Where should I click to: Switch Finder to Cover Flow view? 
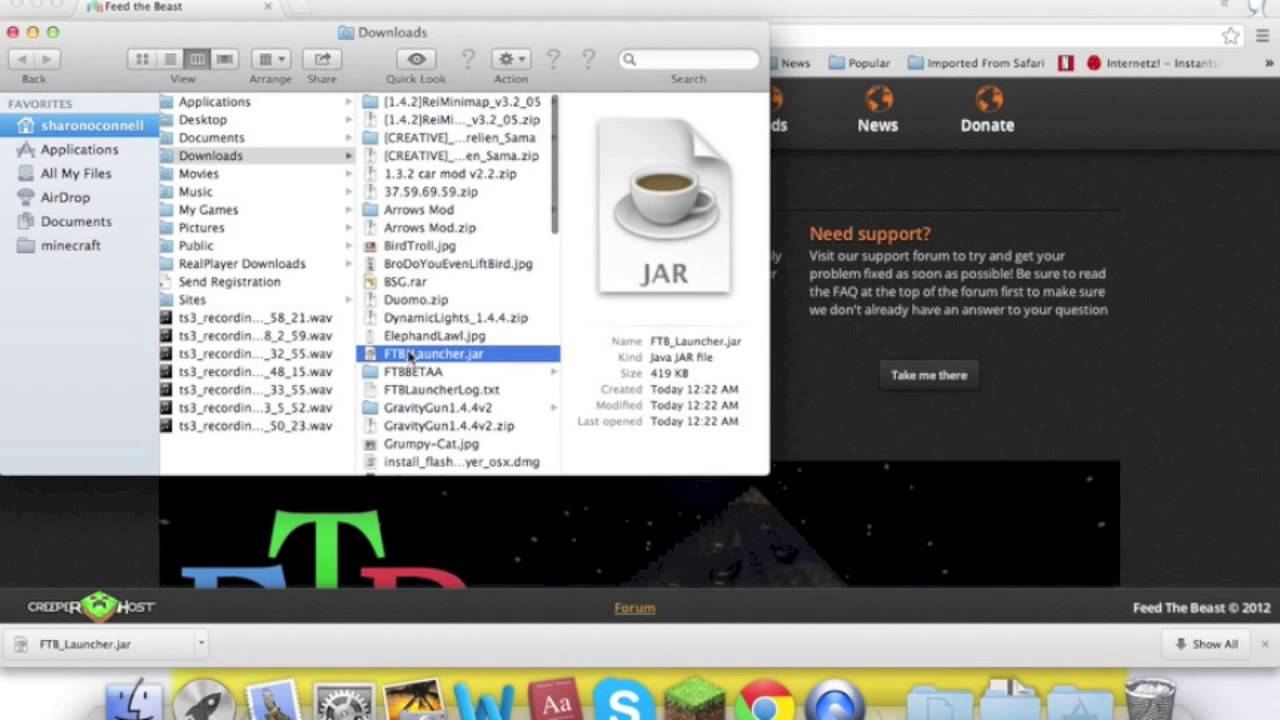click(x=225, y=60)
